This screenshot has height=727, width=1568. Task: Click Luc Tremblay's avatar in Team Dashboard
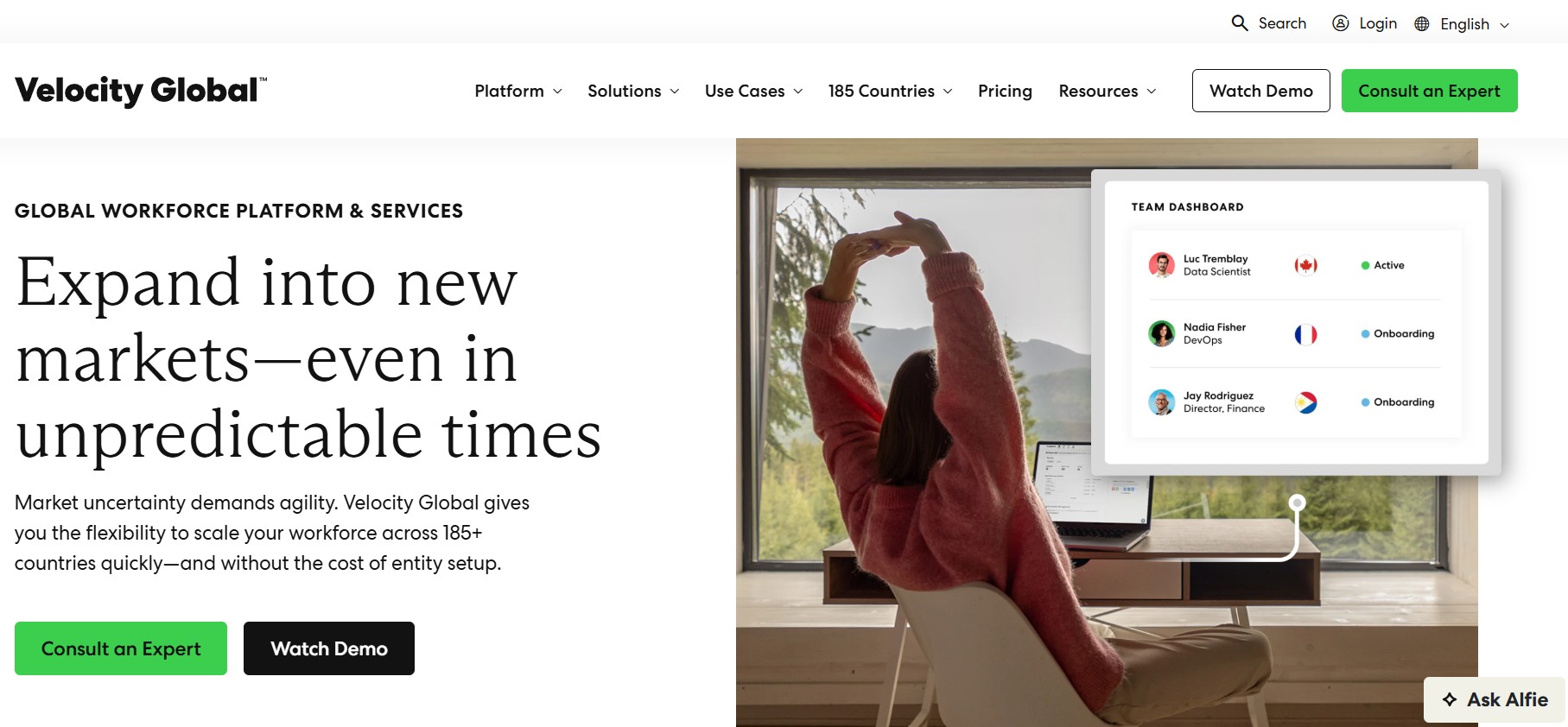click(1161, 265)
